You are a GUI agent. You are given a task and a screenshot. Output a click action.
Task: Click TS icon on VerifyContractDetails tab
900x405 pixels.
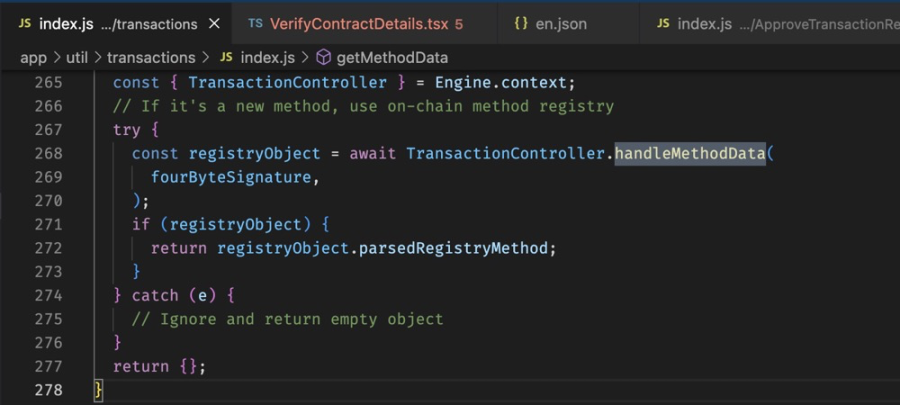(255, 24)
